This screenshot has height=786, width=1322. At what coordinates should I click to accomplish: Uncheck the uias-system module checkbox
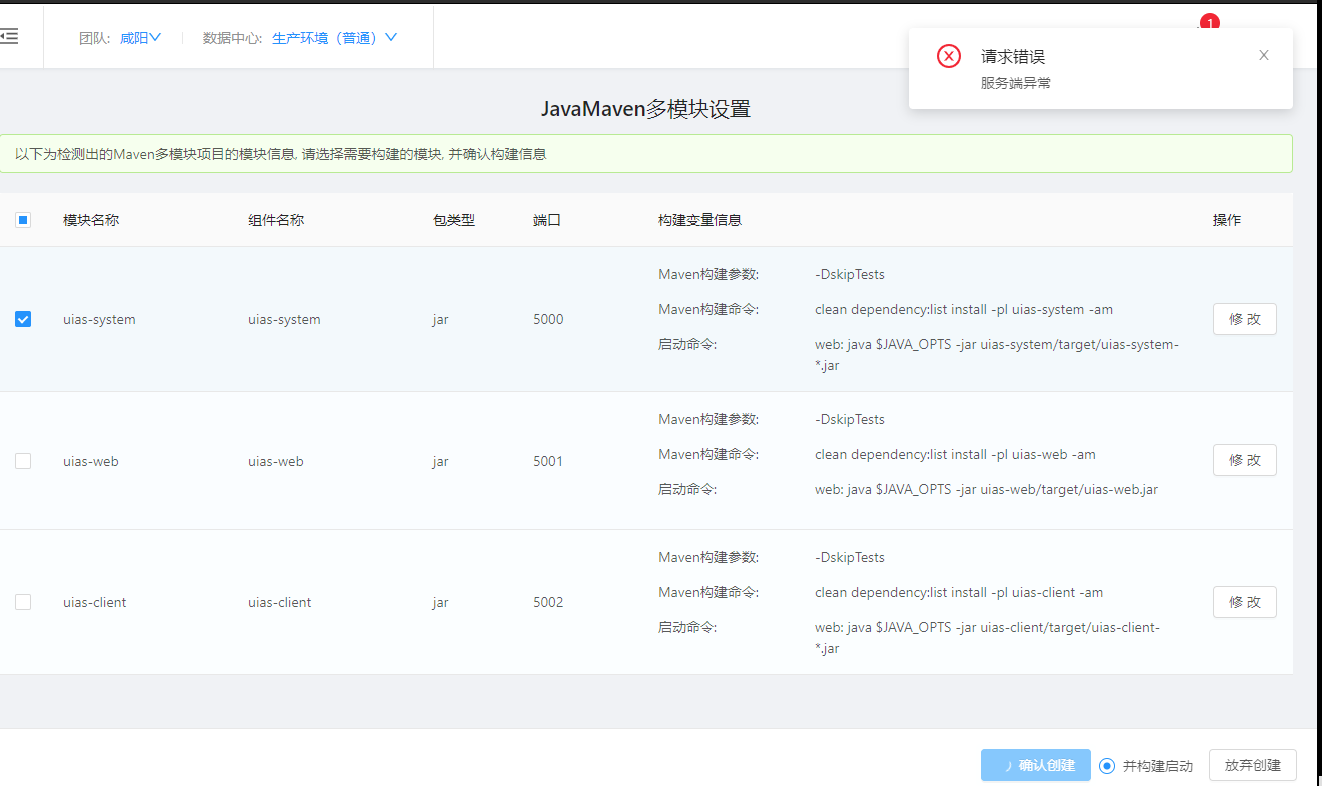click(23, 319)
